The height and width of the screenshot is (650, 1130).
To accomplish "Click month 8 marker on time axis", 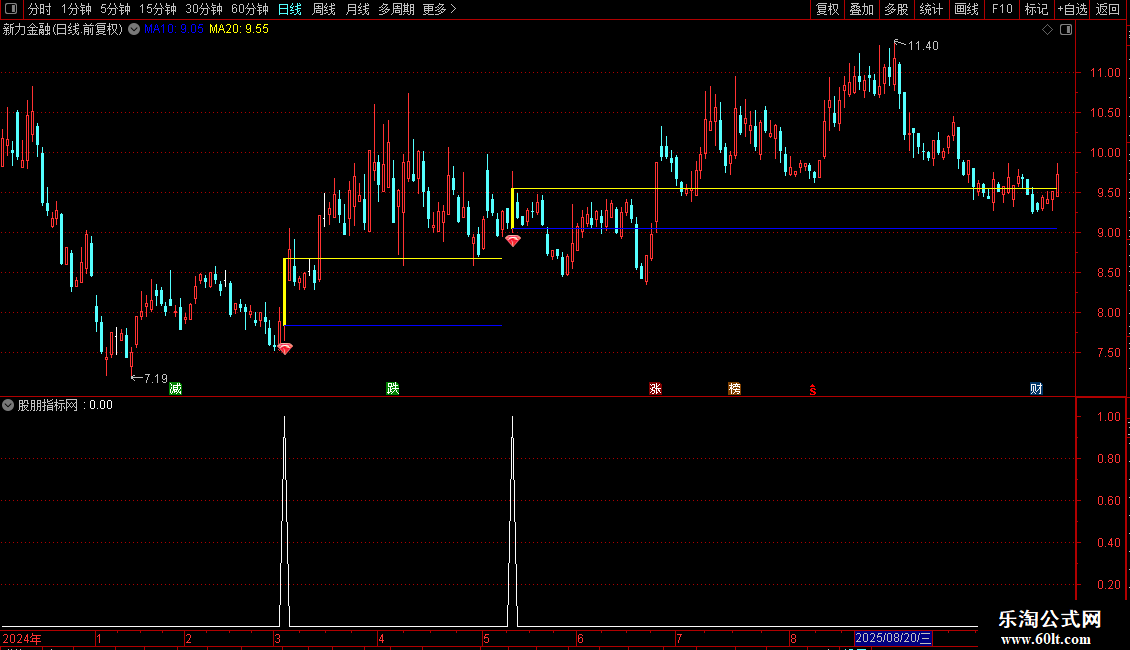I will click(x=793, y=638).
